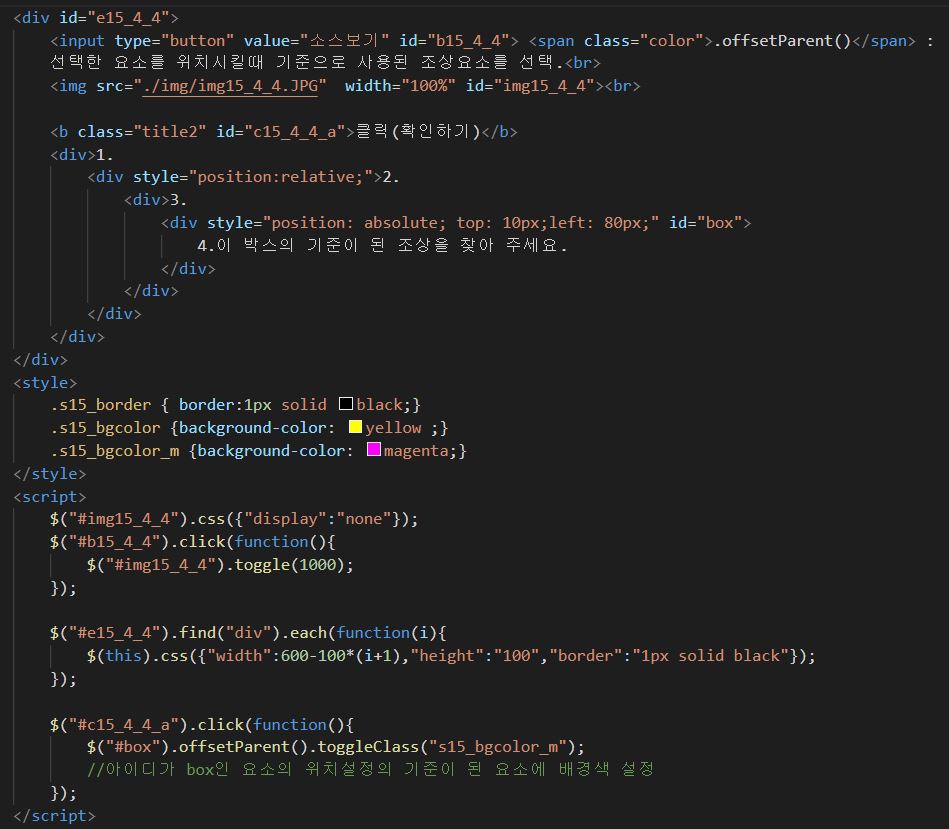The width and height of the screenshot is (949, 829).
Task: Click the black color swatch in .s15_border
Action: [x=346, y=405]
